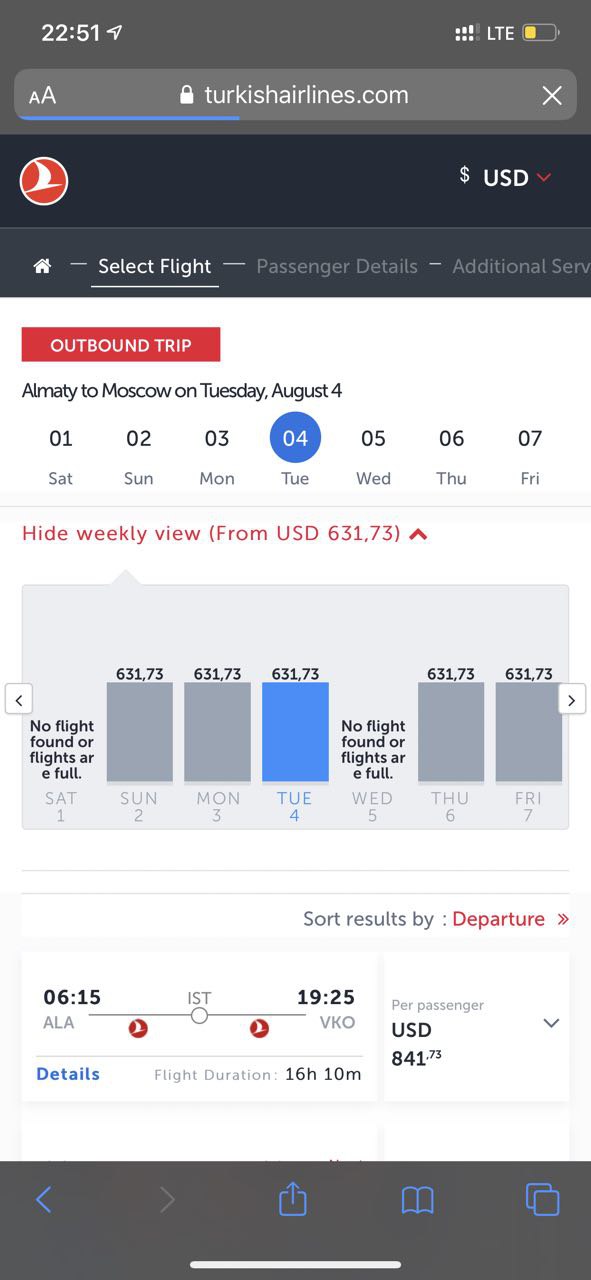This screenshot has width=591, height=1280.
Task: Open Safari bookmarks icon
Action: [x=417, y=1199]
